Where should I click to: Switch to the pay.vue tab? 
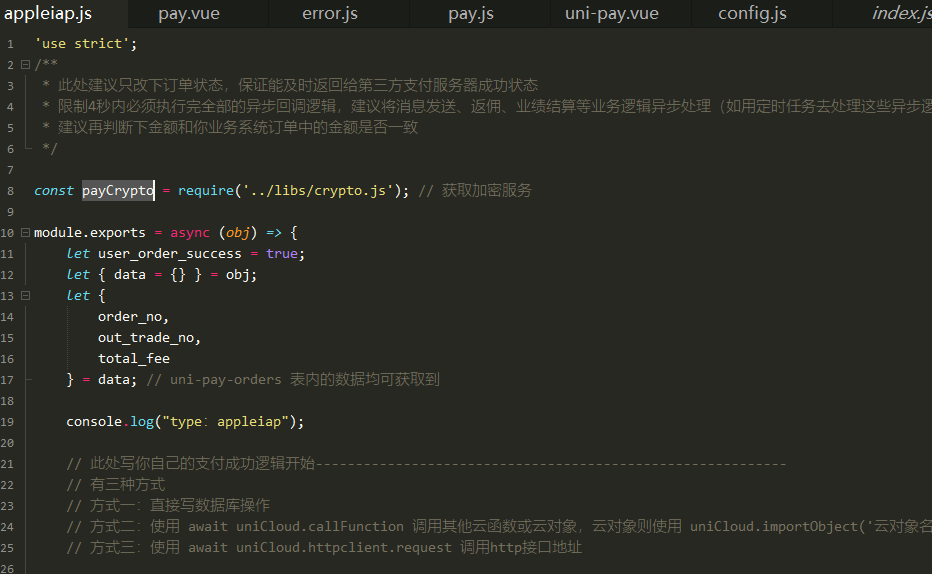(x=189, y=13)
